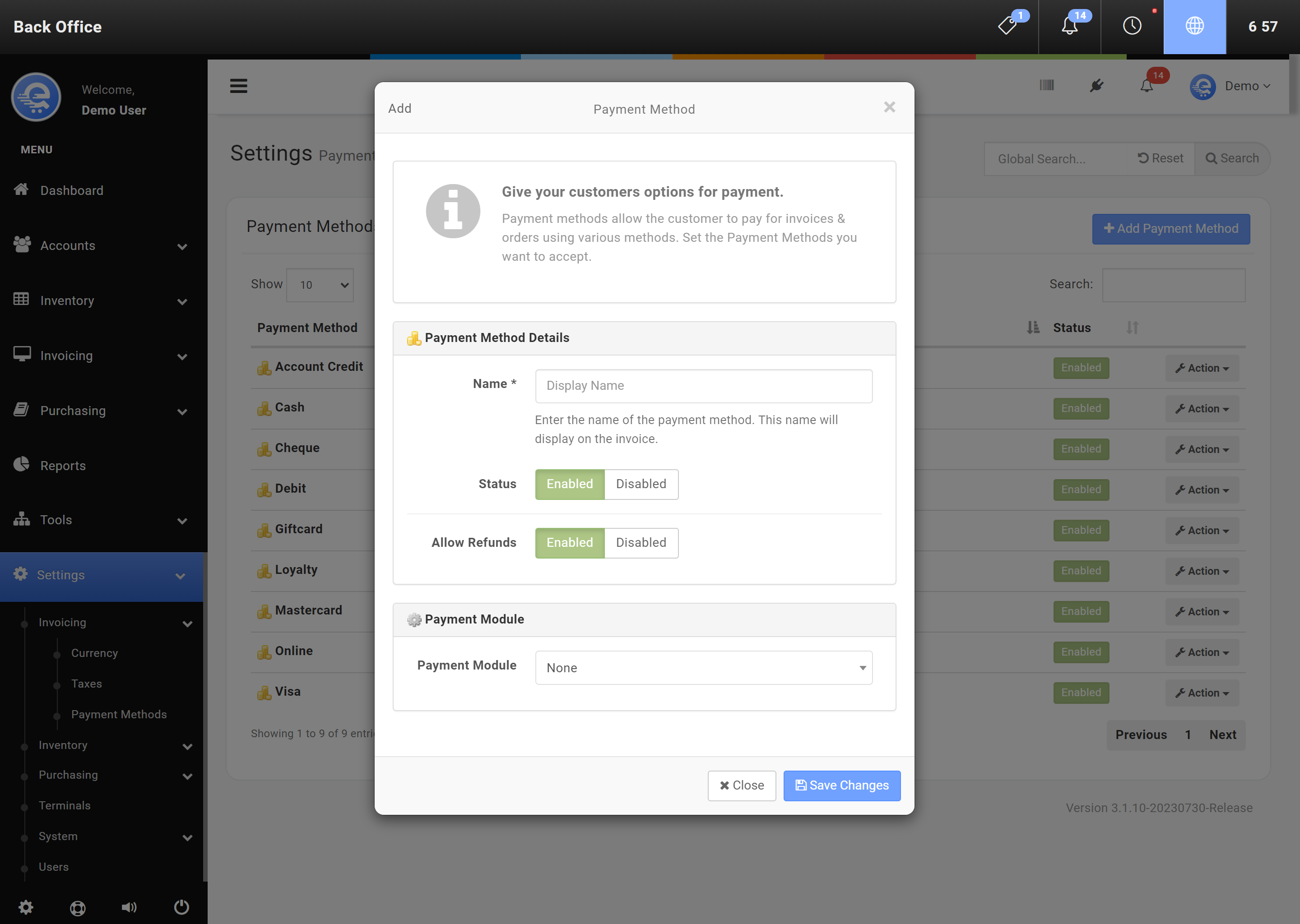Click the barcode scanner icon
Viewport: 1300px width, 924px height.
pos(1046,85)
